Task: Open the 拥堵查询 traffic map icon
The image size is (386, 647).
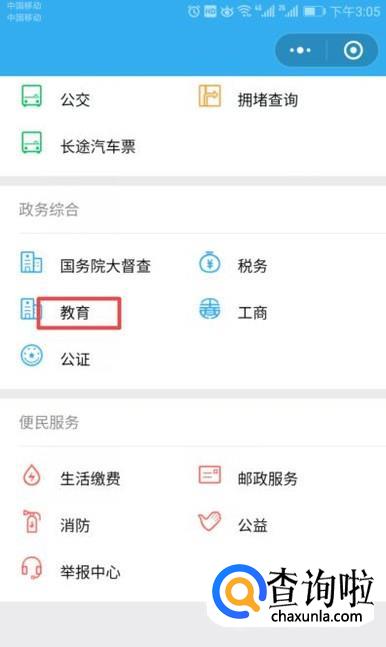Action: [209, 96]
